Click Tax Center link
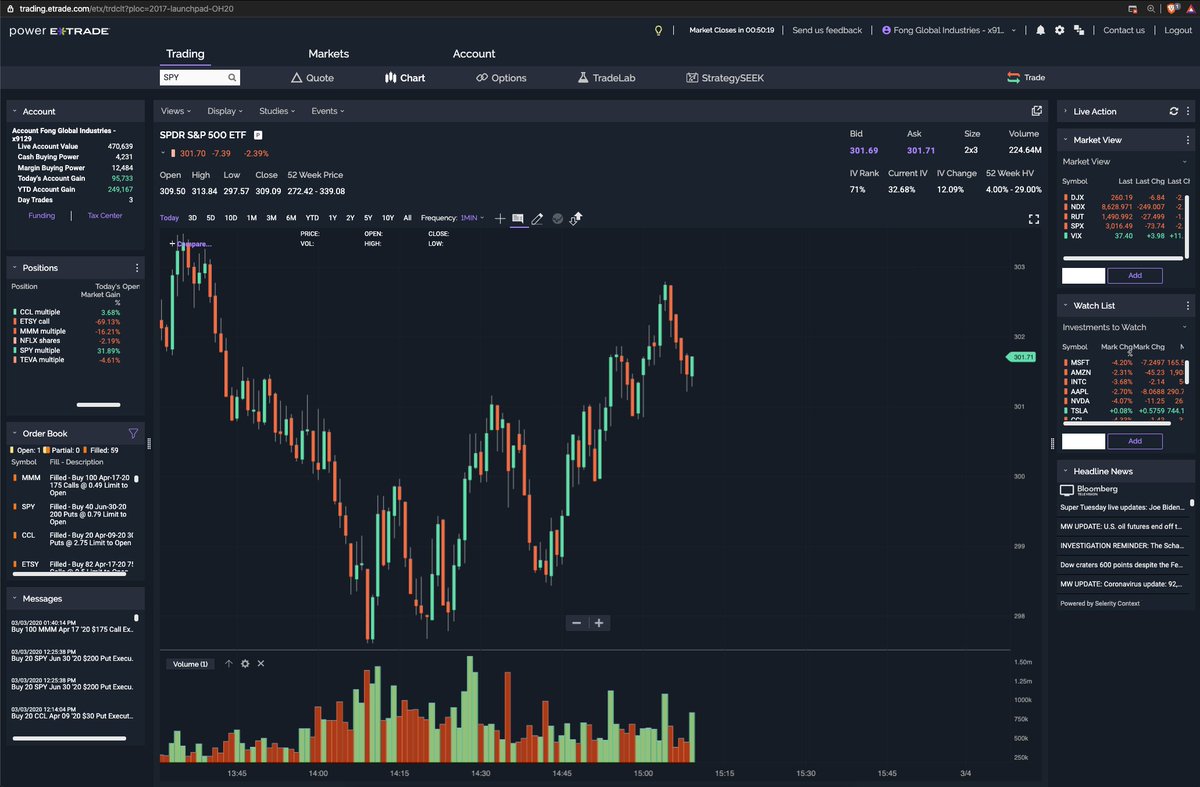The height and width of the screenshot is (787, 1200). [x=104, y=215]
